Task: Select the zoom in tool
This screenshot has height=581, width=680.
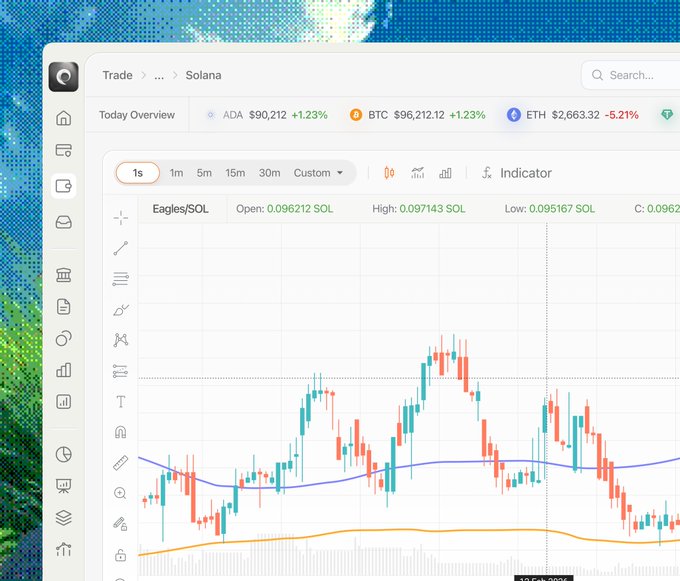Action: tap(120, 493)
